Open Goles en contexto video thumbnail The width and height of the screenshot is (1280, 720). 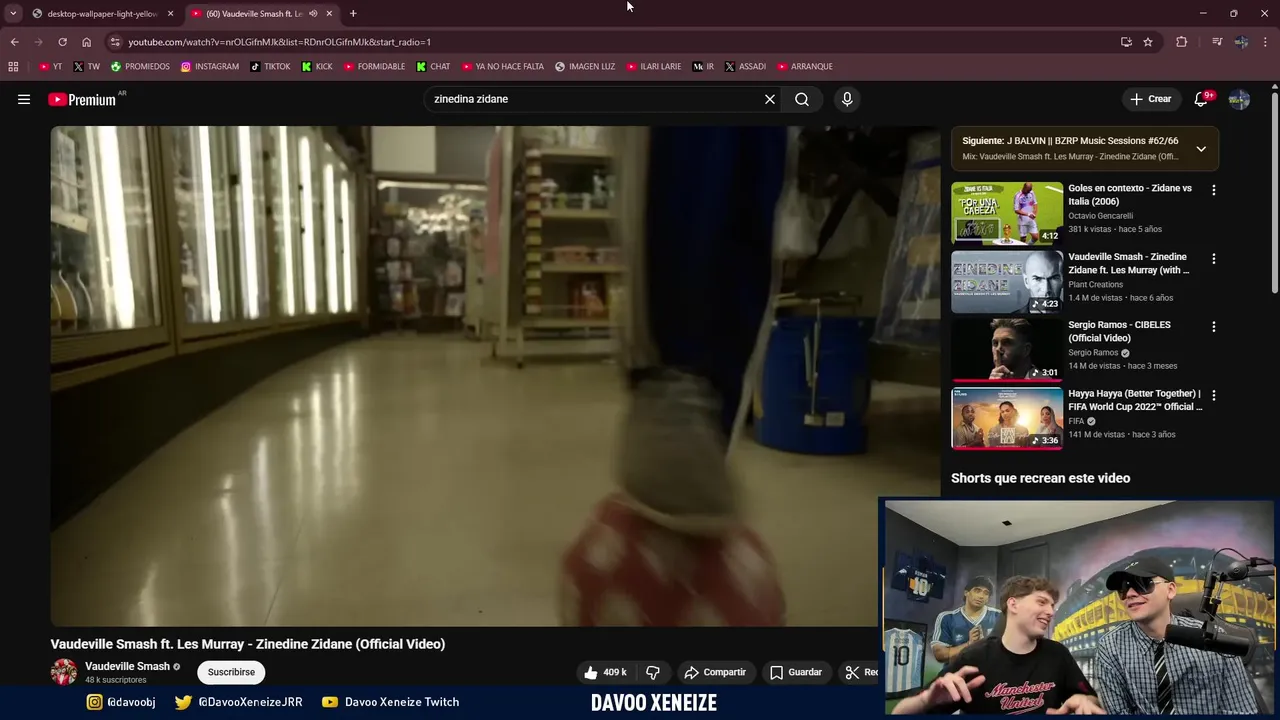pos(1007,213)
